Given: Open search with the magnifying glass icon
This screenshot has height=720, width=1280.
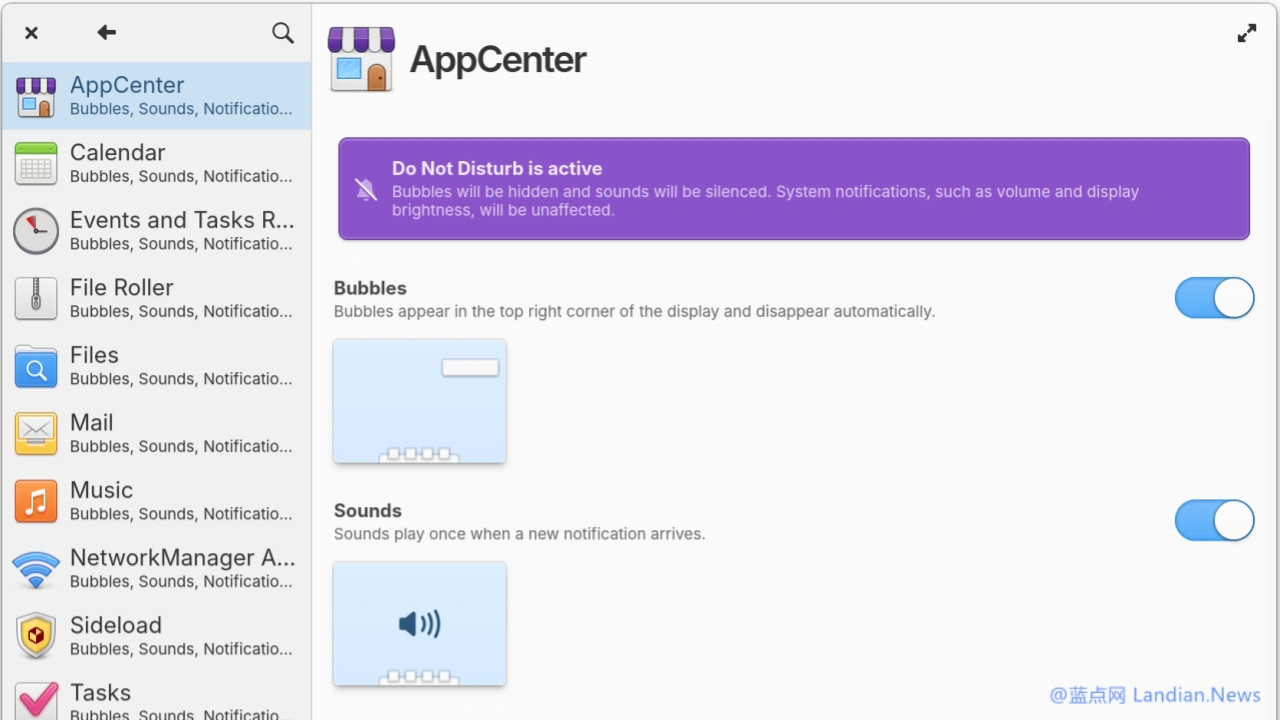Looking at the screenshot, I should point(283,33).
